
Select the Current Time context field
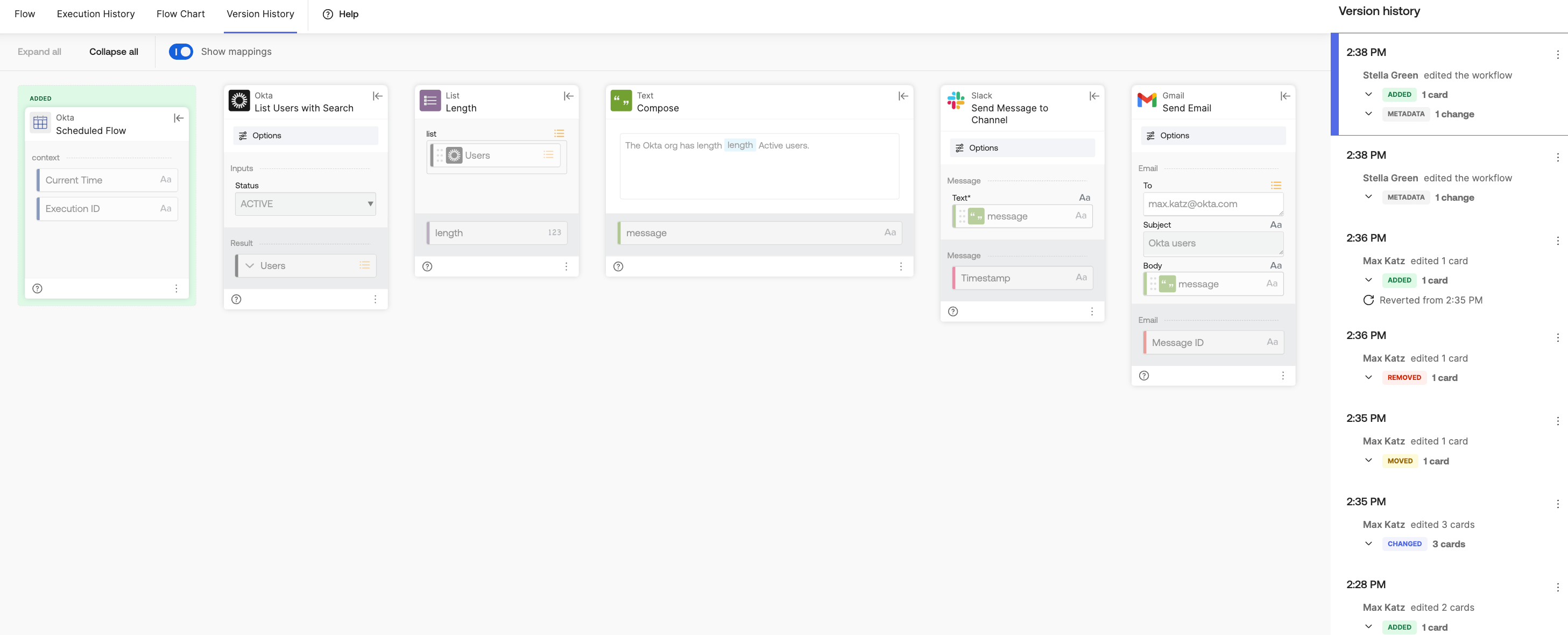[107, 180]
